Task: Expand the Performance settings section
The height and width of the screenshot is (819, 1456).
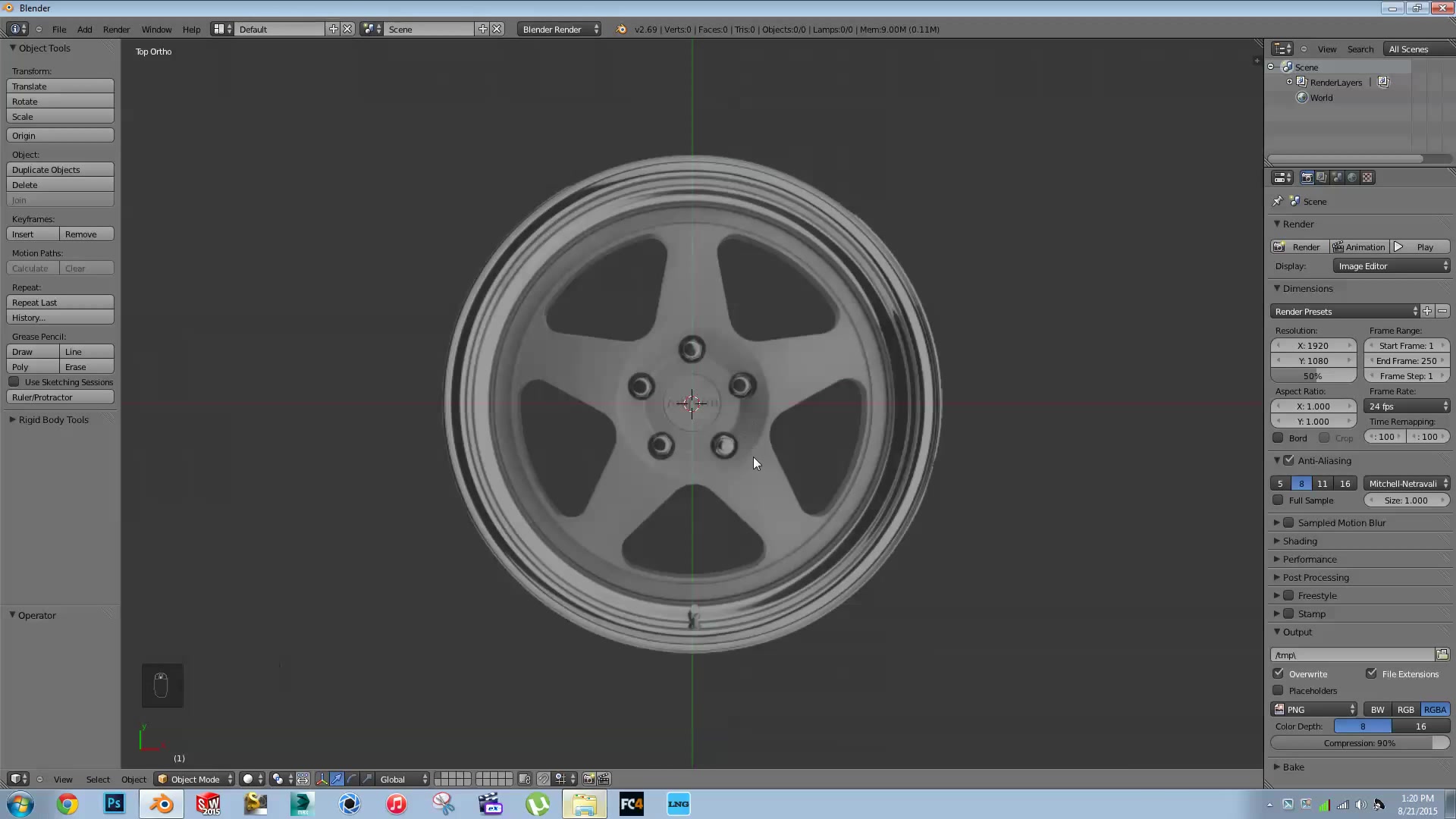Action: 1308,559
